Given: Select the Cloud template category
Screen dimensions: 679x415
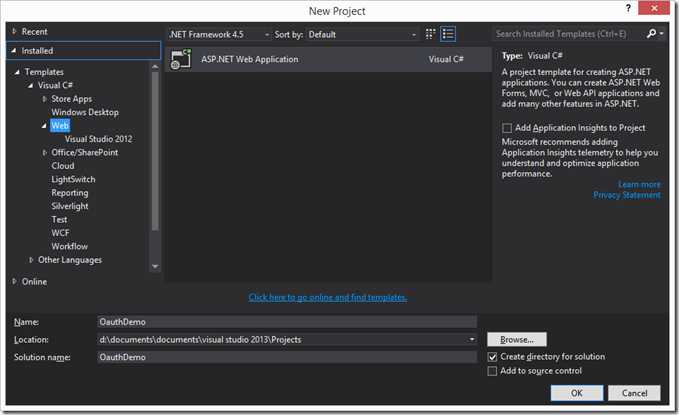Looking at the screenshot, I should 63,166.
